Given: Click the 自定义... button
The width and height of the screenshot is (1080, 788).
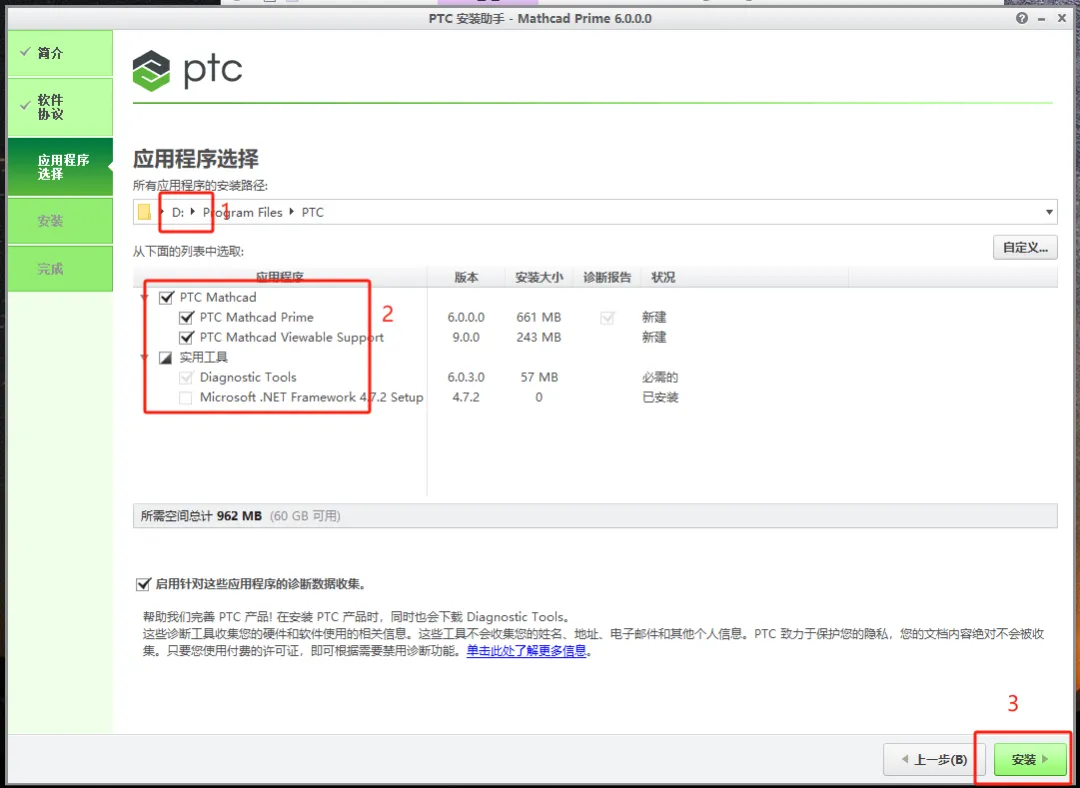Looking at the screenshot, I should [x=1025, y=247].
